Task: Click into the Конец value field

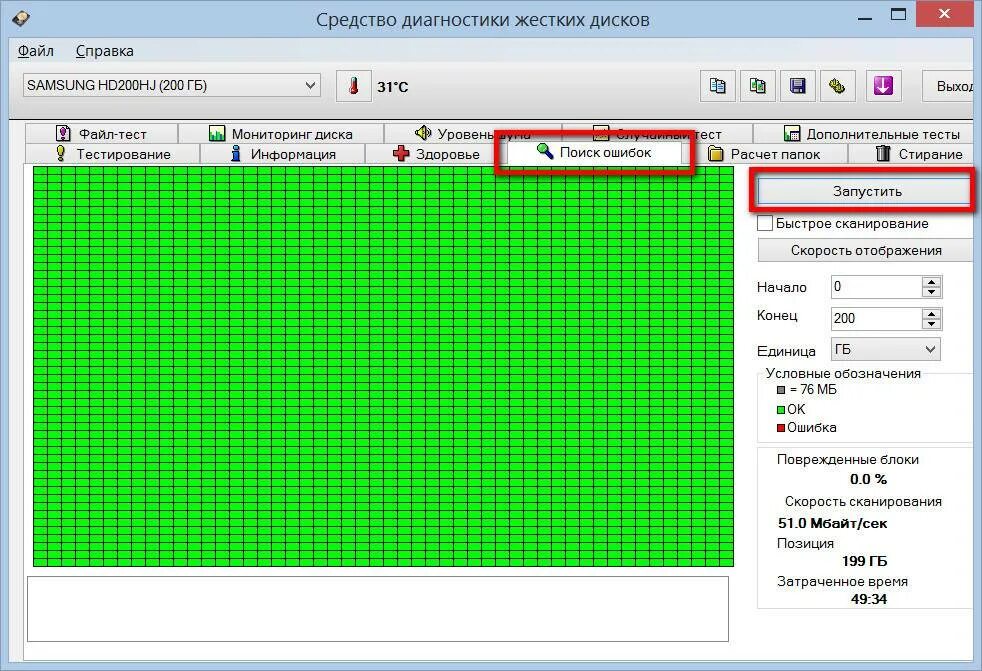Action: [x=876, y=318]
